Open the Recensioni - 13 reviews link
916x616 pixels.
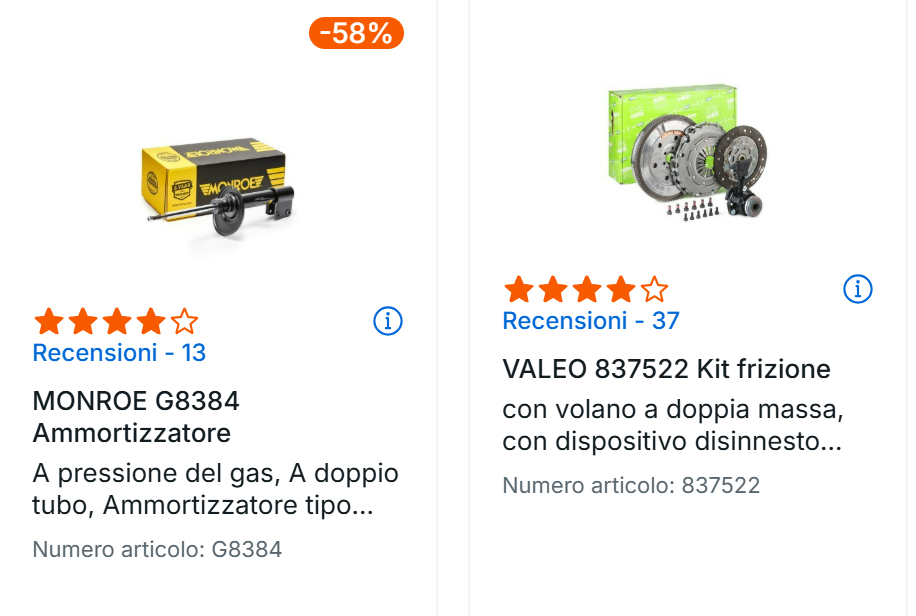click(x=119, y=353)
